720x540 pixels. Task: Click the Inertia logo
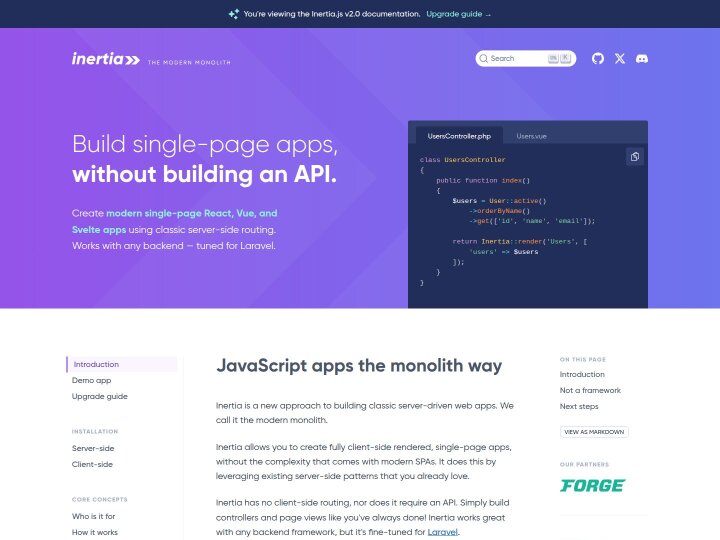[x=106, y=59]
